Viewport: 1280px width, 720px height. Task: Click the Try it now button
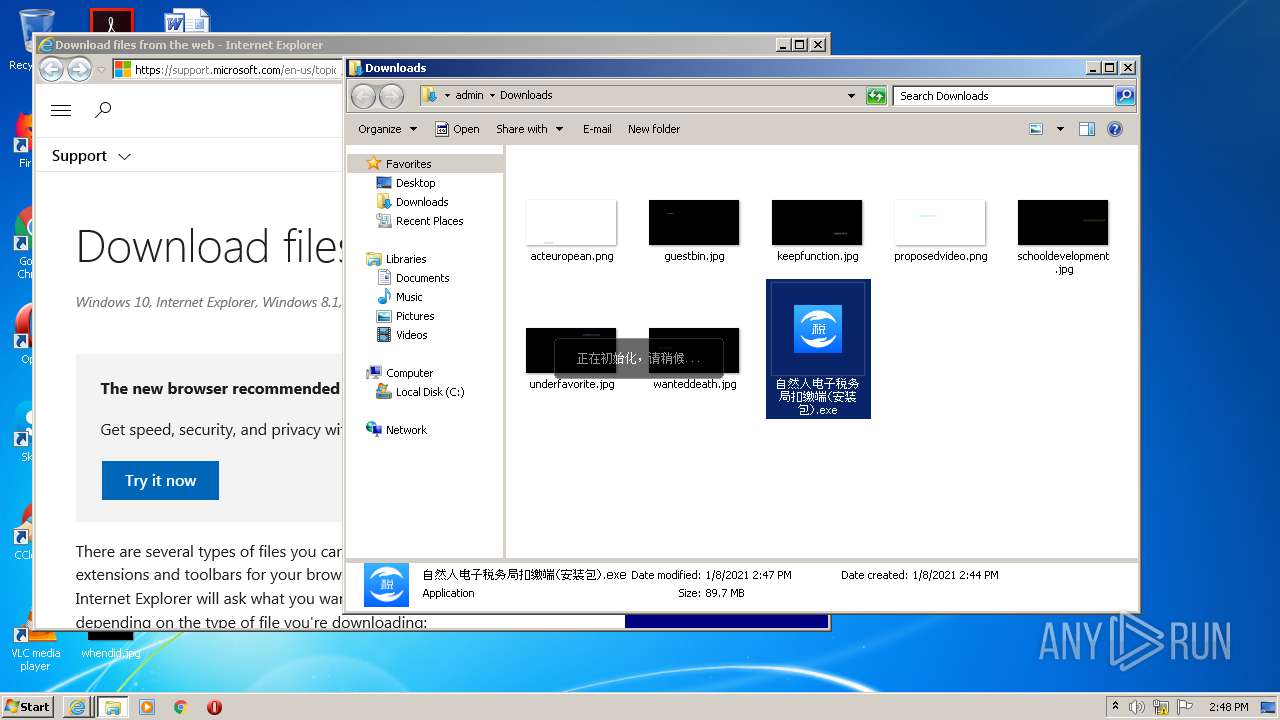pyautogui.click(x=160, y=481)
